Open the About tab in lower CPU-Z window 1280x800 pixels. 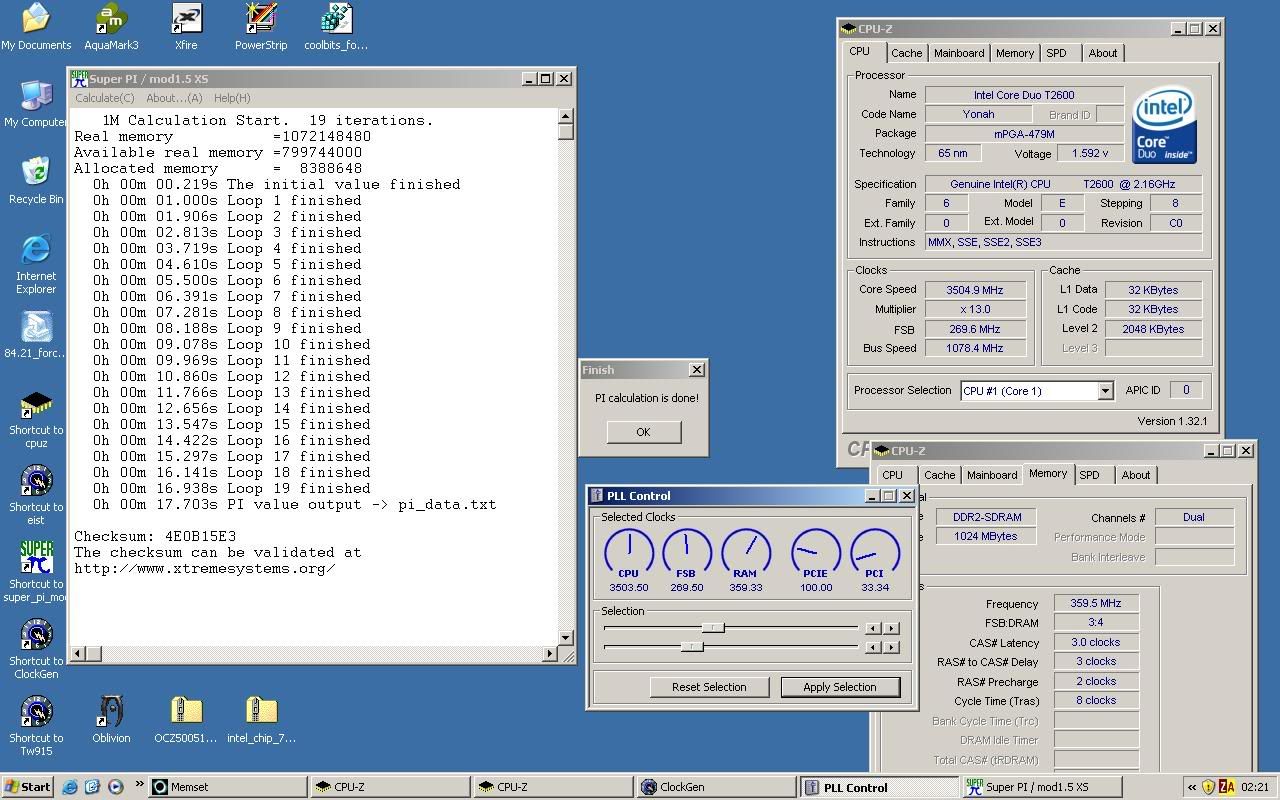click(x=1135, y=475)
